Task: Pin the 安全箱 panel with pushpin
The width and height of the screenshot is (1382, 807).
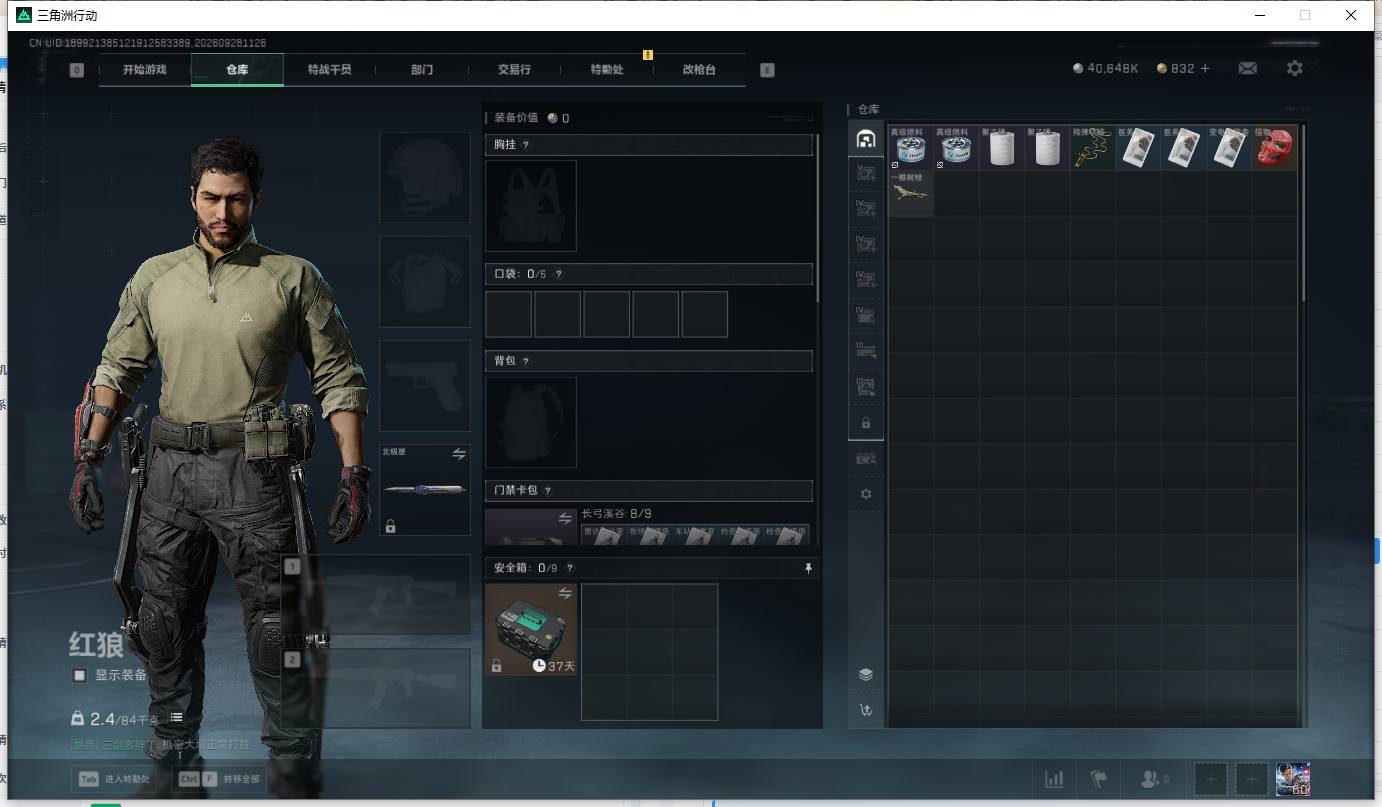Action: point(808,568)
